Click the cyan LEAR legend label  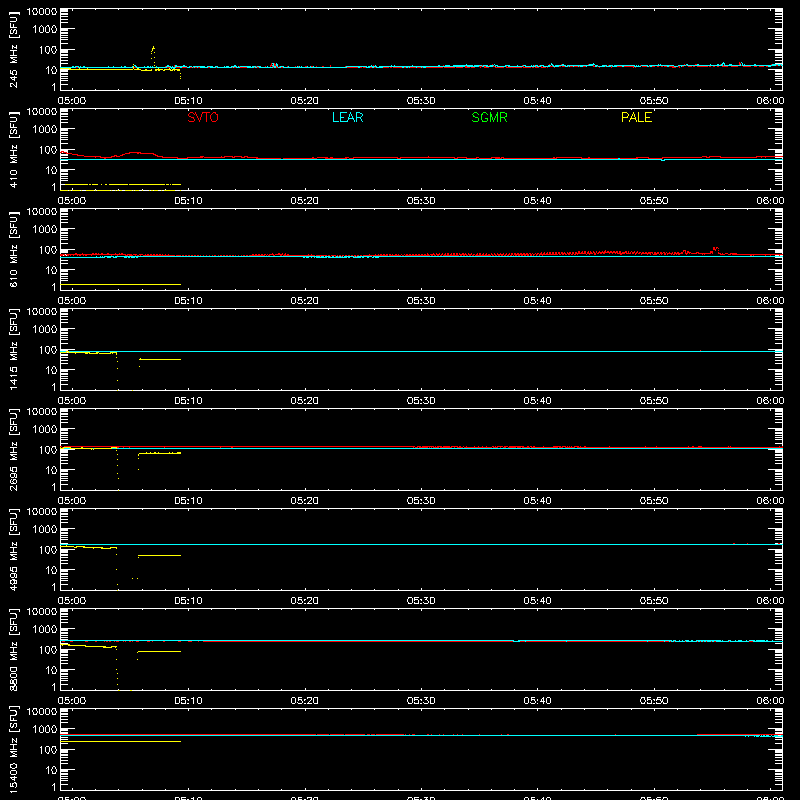pos(347,117)
